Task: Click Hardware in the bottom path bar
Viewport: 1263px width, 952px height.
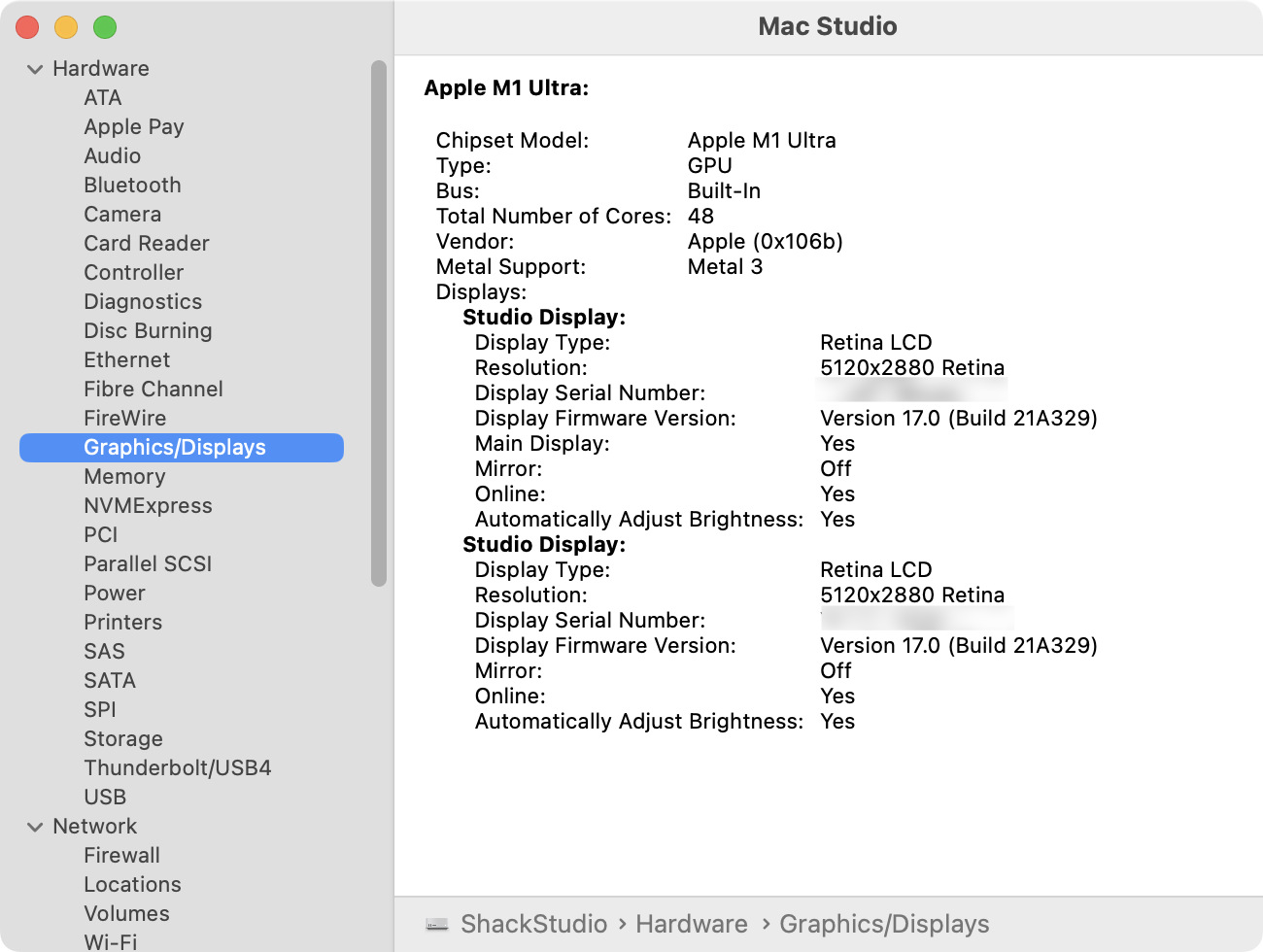Action: tap(691, 924)
